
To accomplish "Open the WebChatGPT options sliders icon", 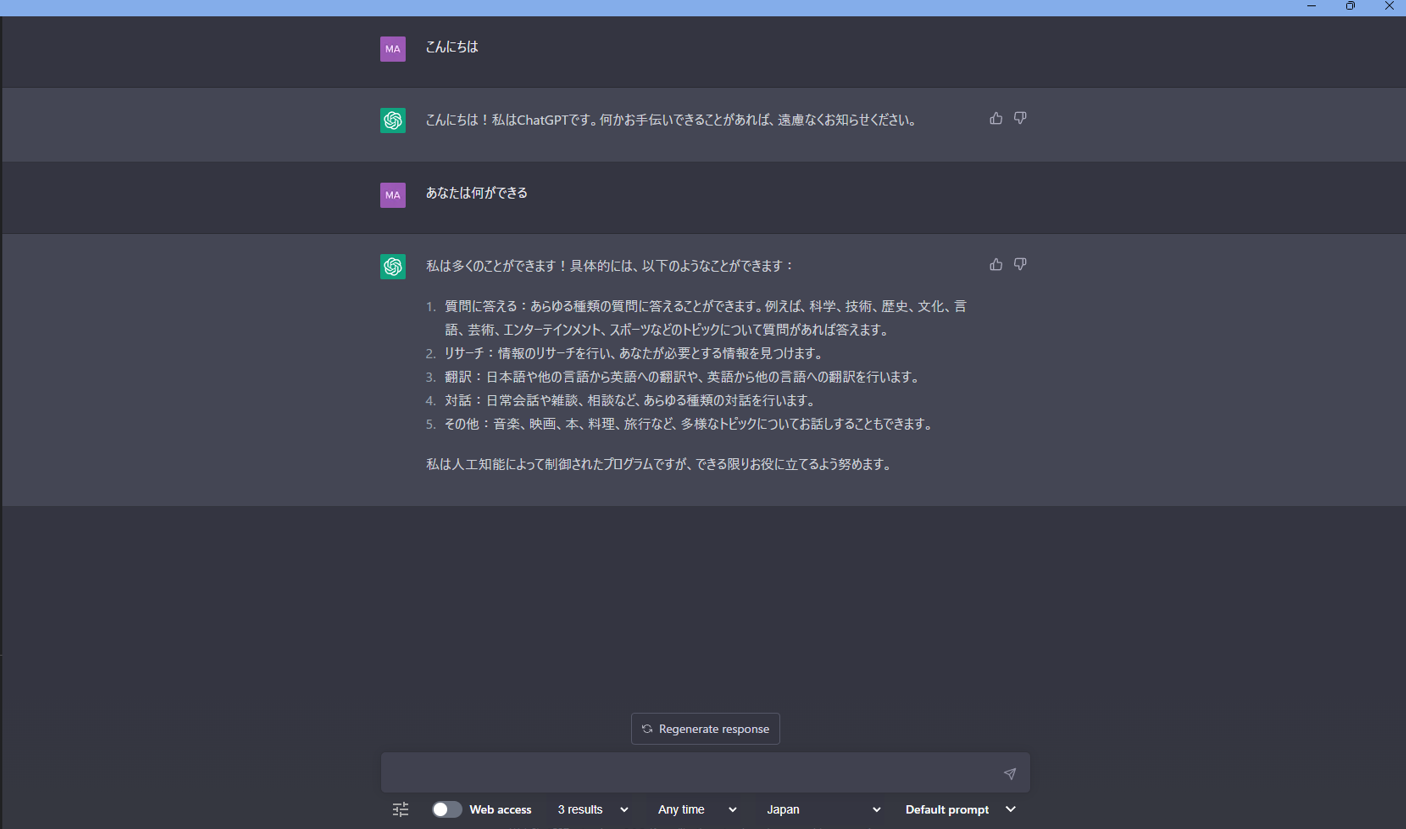I will tap(400, 810).
